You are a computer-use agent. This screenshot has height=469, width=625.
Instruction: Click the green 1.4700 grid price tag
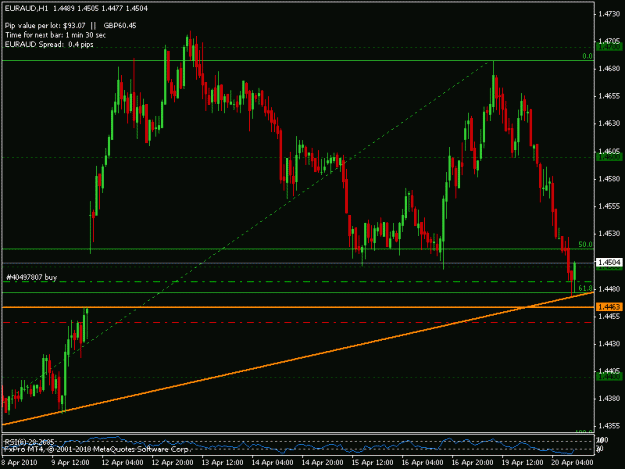[609, 47]
